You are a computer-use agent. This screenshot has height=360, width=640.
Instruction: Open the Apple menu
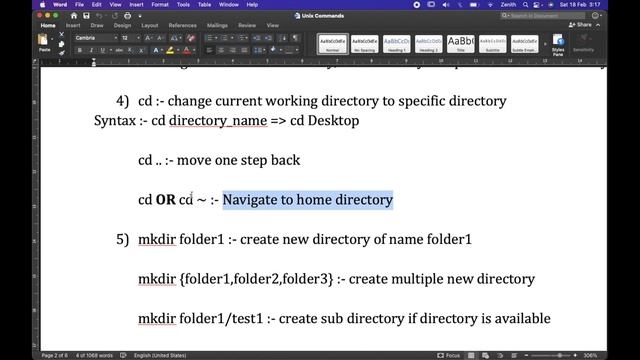(43, 4)
